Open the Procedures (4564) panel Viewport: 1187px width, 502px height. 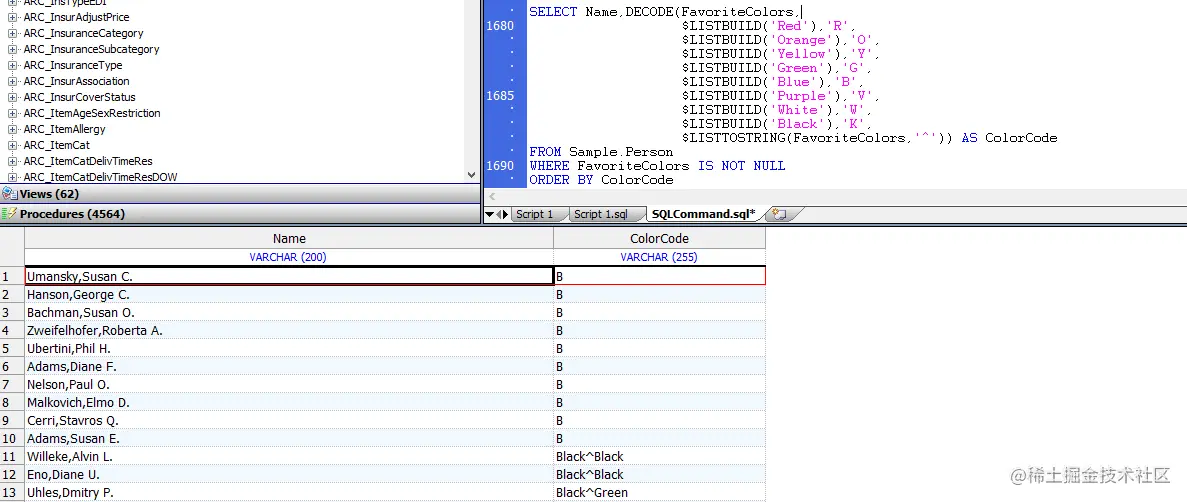240,214
